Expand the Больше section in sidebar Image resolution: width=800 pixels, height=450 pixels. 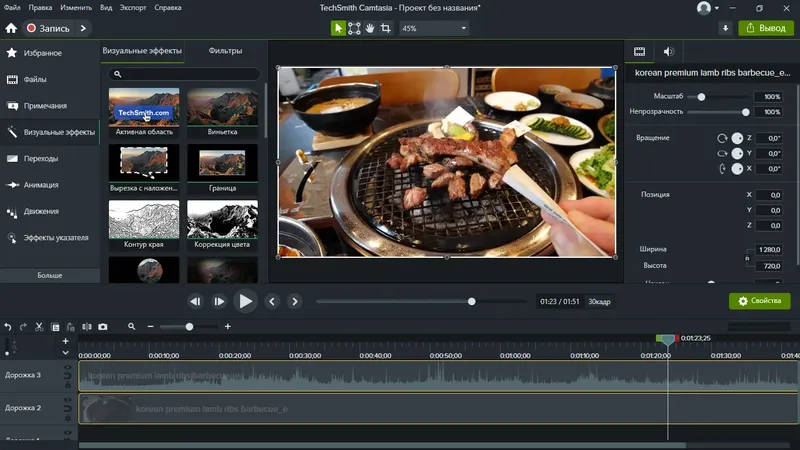(49, 275)
